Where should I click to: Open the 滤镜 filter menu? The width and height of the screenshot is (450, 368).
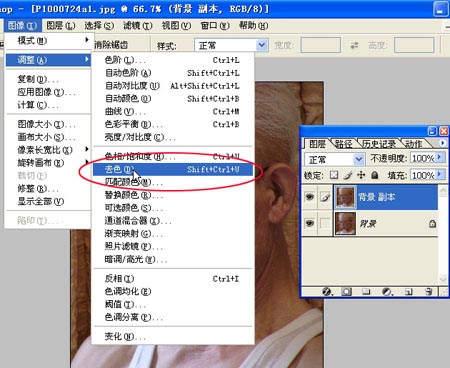137,25
